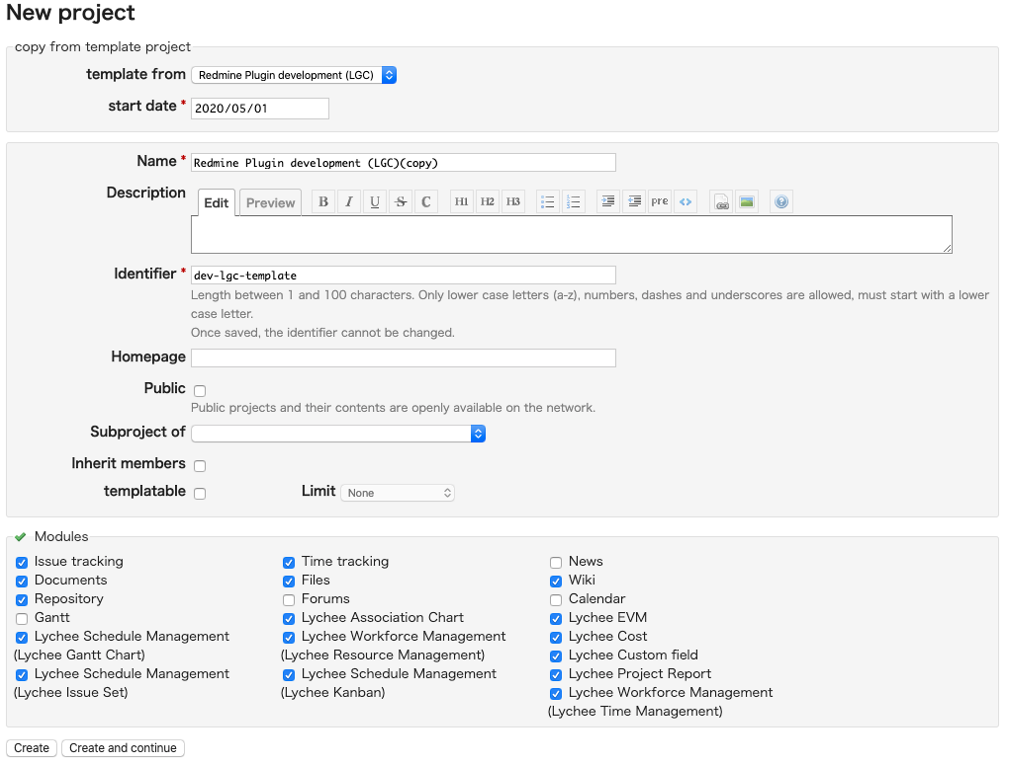Focus the Identifier input field
Image resolution: width=1024 pixels, height=760 pixels.
pyautogui.click(x=404, y=275)
